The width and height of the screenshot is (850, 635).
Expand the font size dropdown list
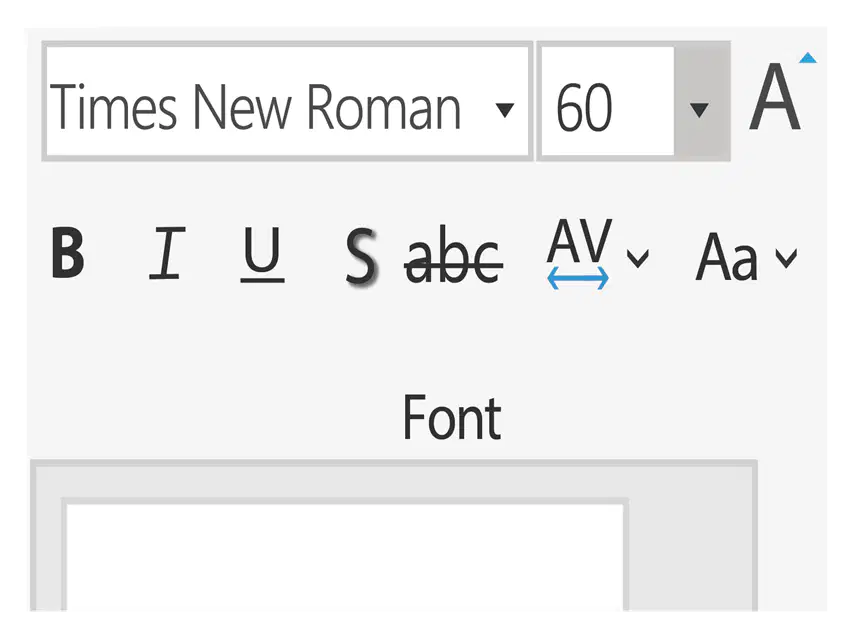pos(700,108)
